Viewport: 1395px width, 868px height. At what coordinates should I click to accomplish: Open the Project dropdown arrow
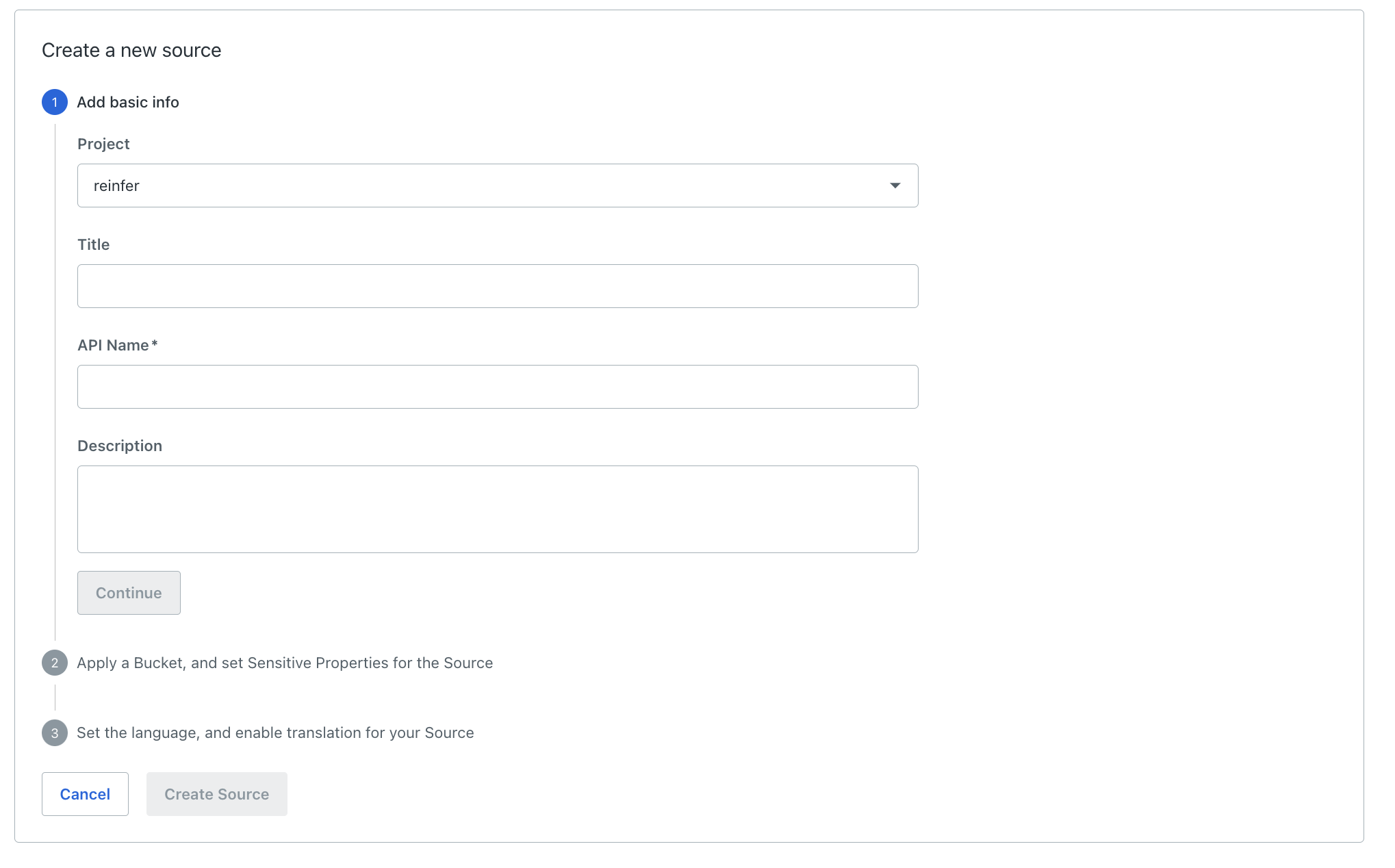(895, 186)
